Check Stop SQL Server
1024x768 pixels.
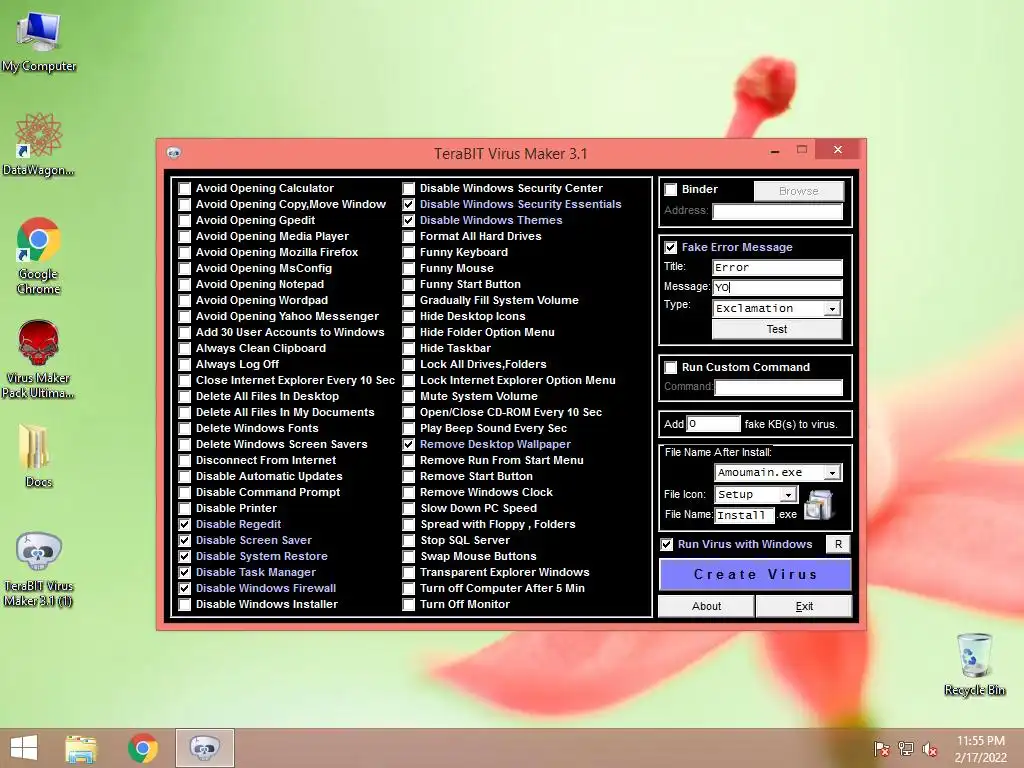[409, 541]
